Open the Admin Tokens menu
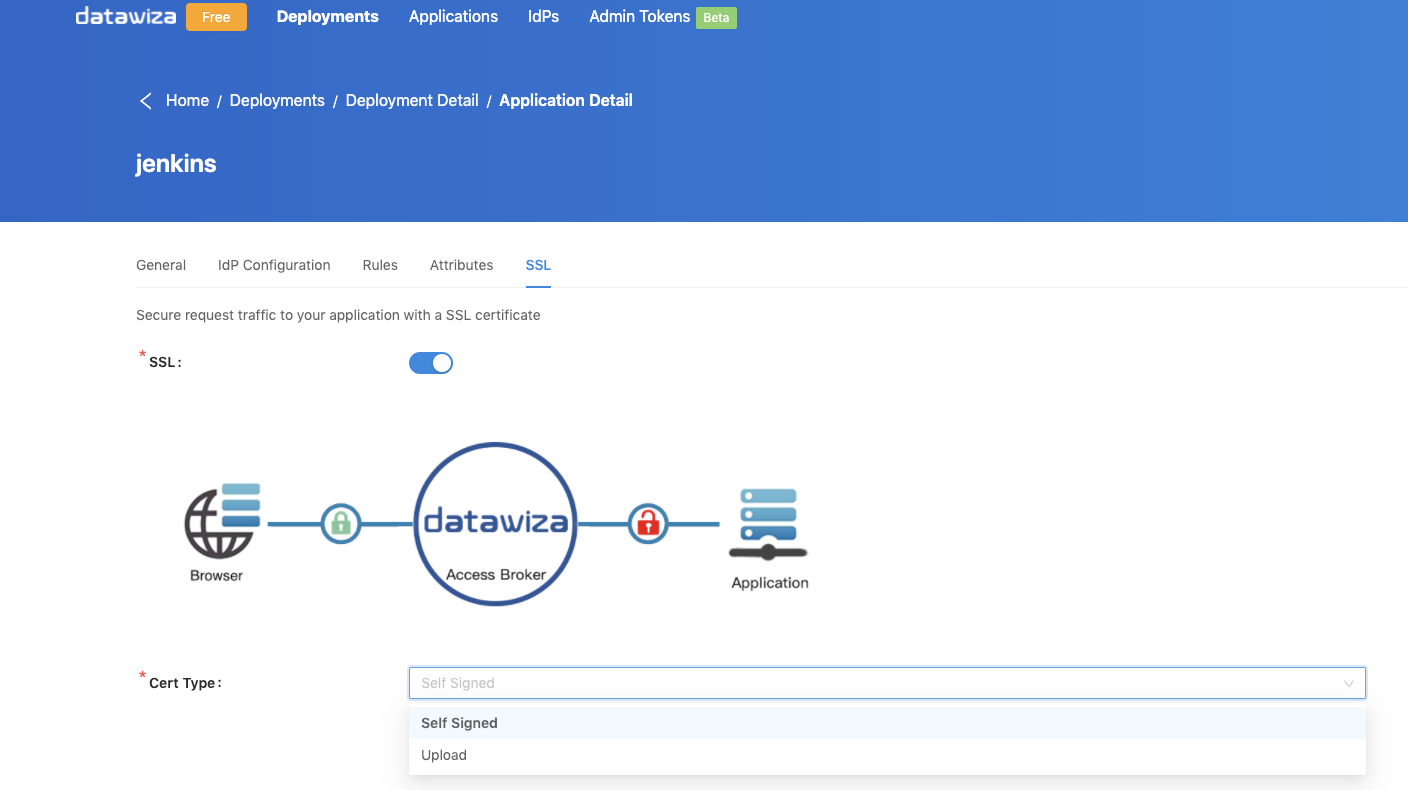This screenshot has height=790, width=1408. pos(640,17)
